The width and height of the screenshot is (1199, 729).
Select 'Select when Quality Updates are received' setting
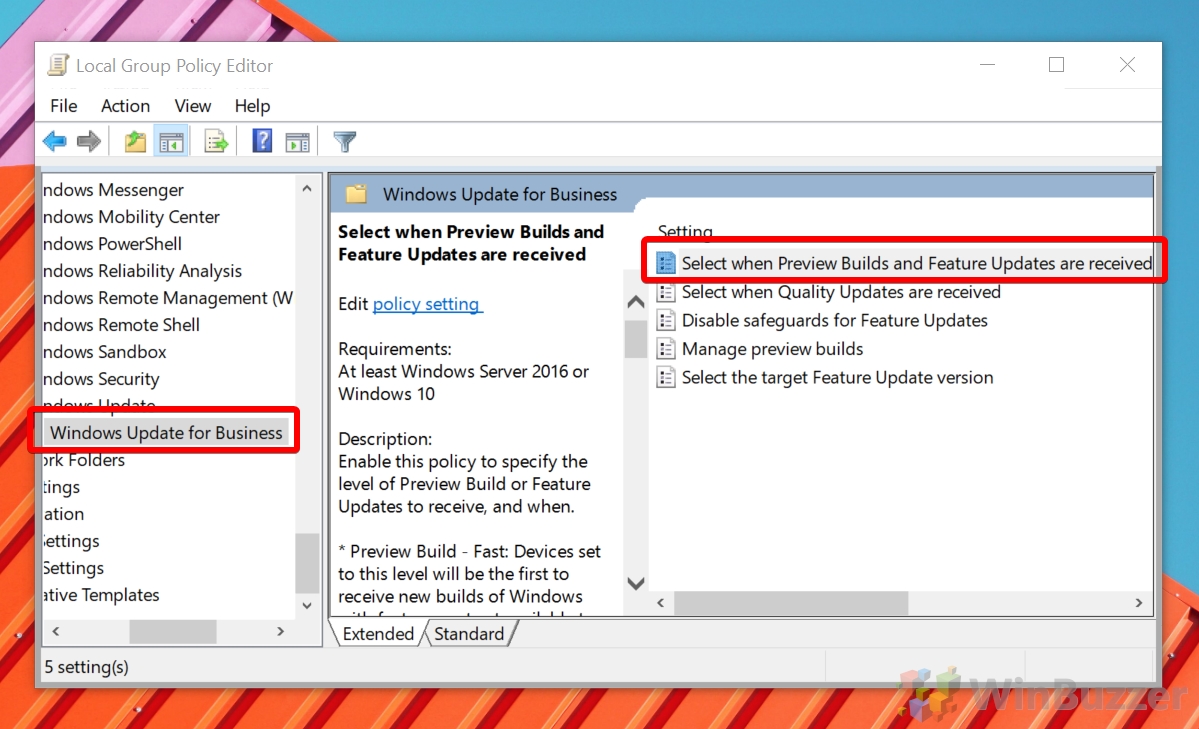[x=841, y=292]
